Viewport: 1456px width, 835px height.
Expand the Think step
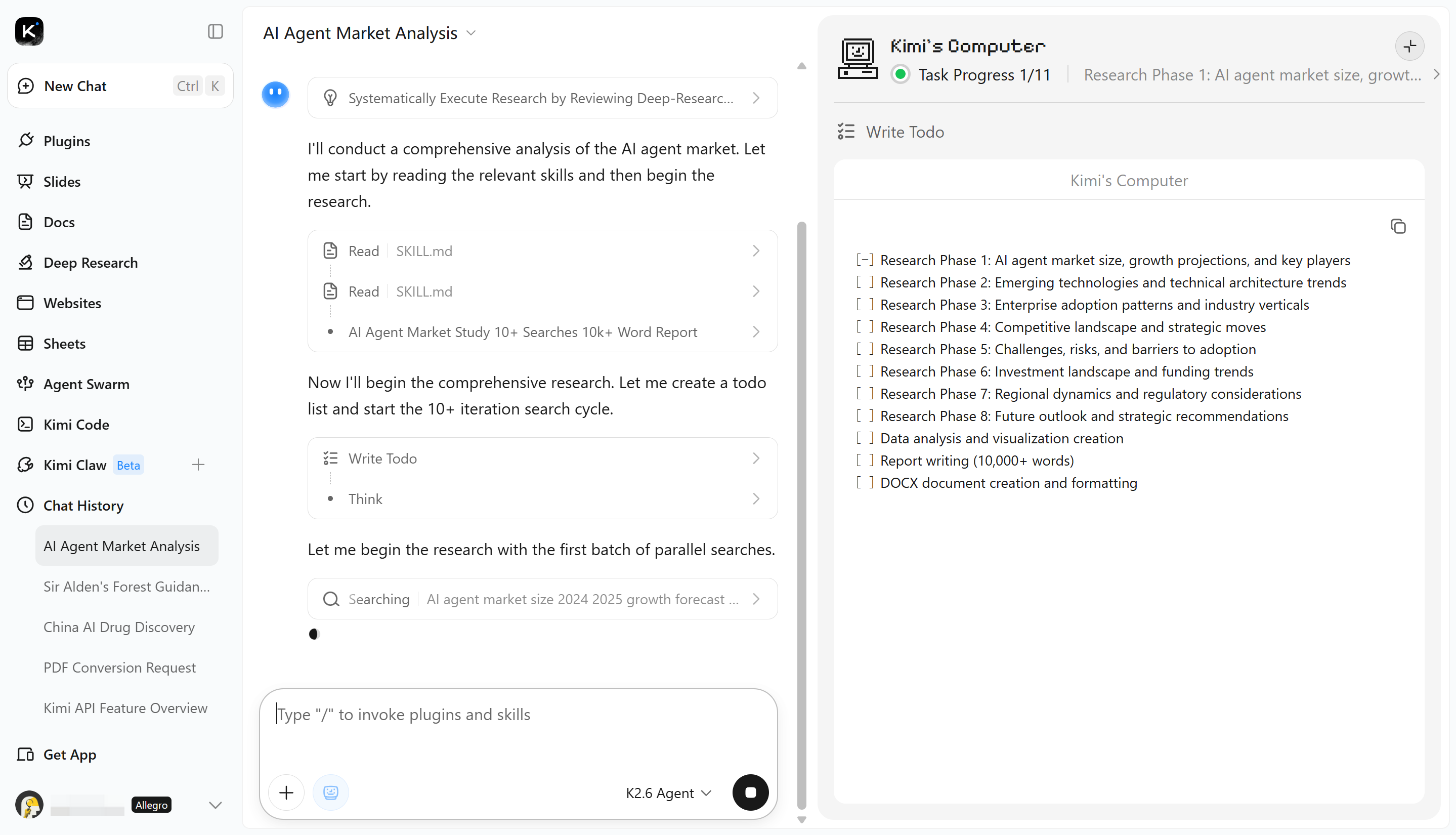point(542,499)
